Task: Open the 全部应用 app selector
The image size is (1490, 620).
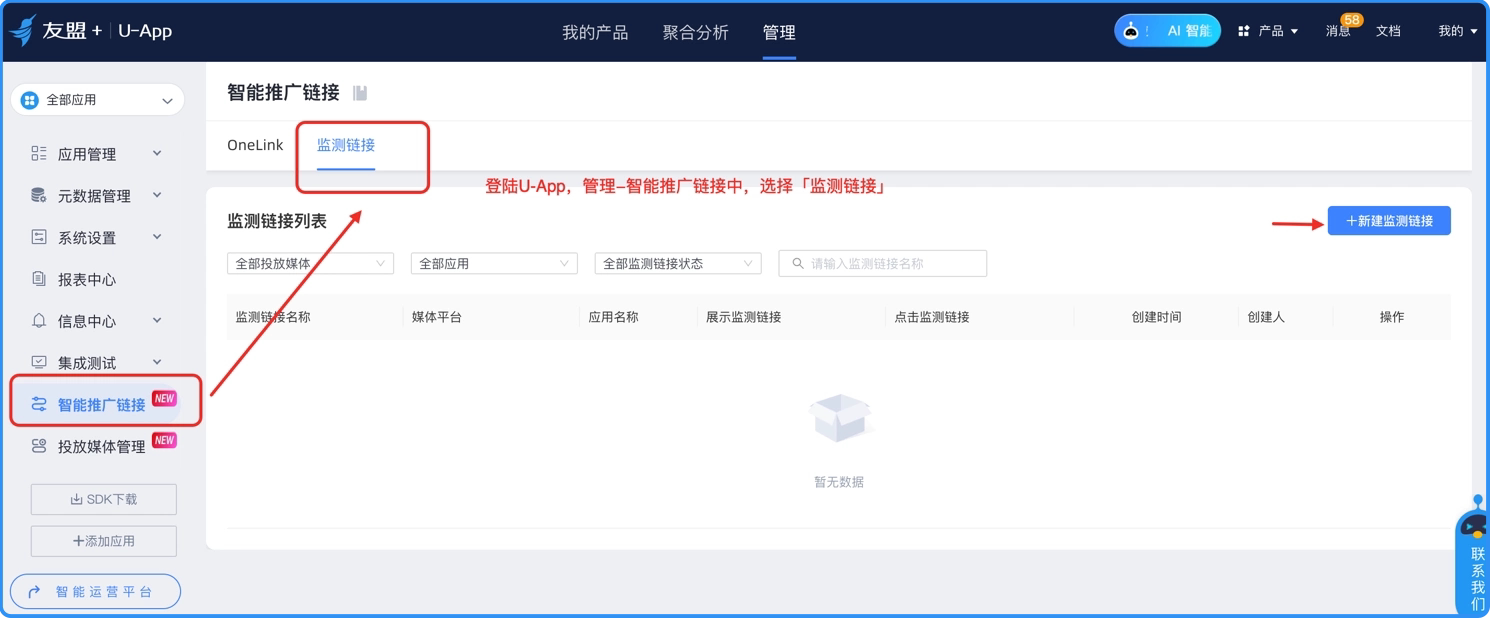Action: click(x=98, y=100)
